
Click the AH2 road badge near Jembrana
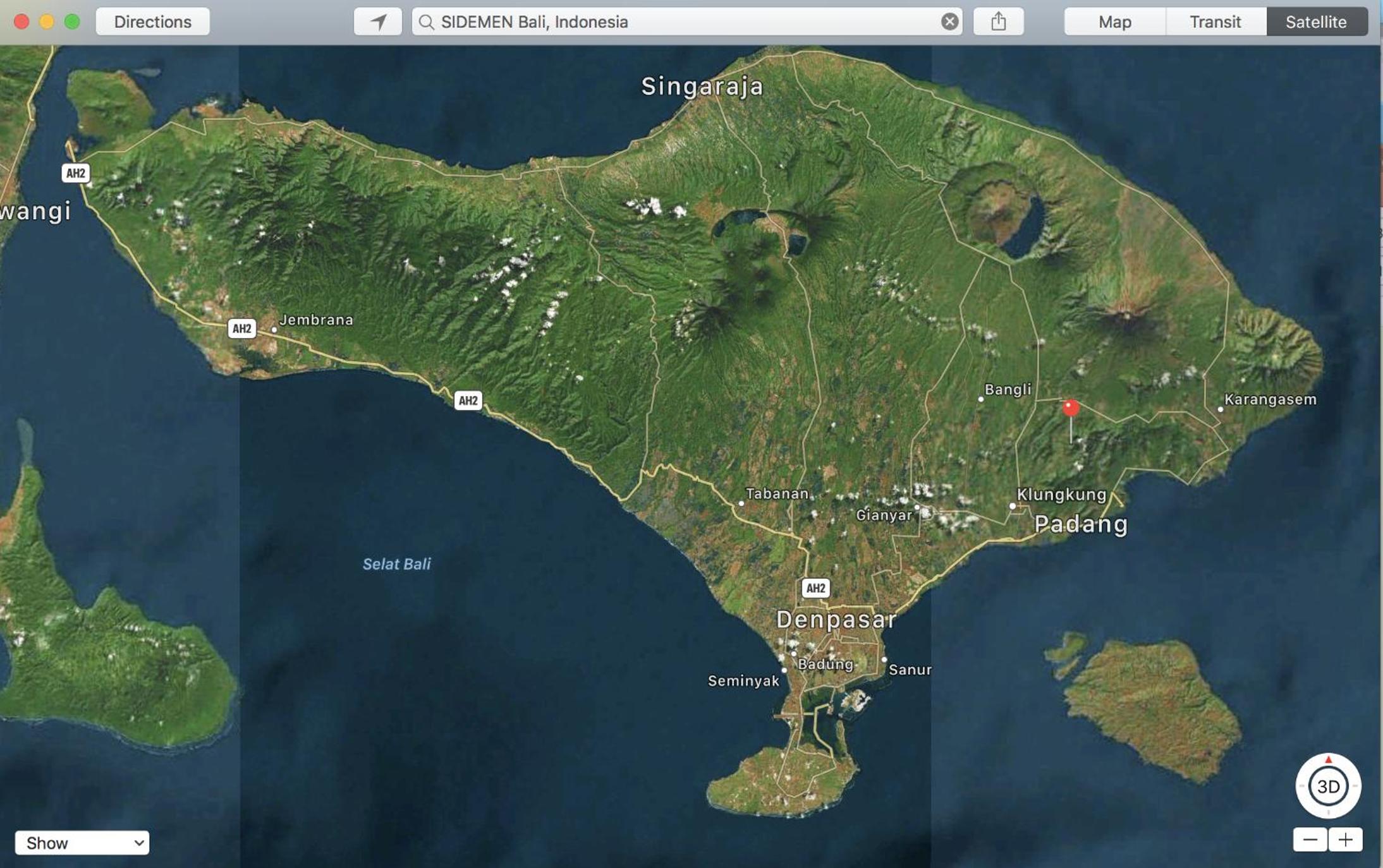[x=241, y=329]
